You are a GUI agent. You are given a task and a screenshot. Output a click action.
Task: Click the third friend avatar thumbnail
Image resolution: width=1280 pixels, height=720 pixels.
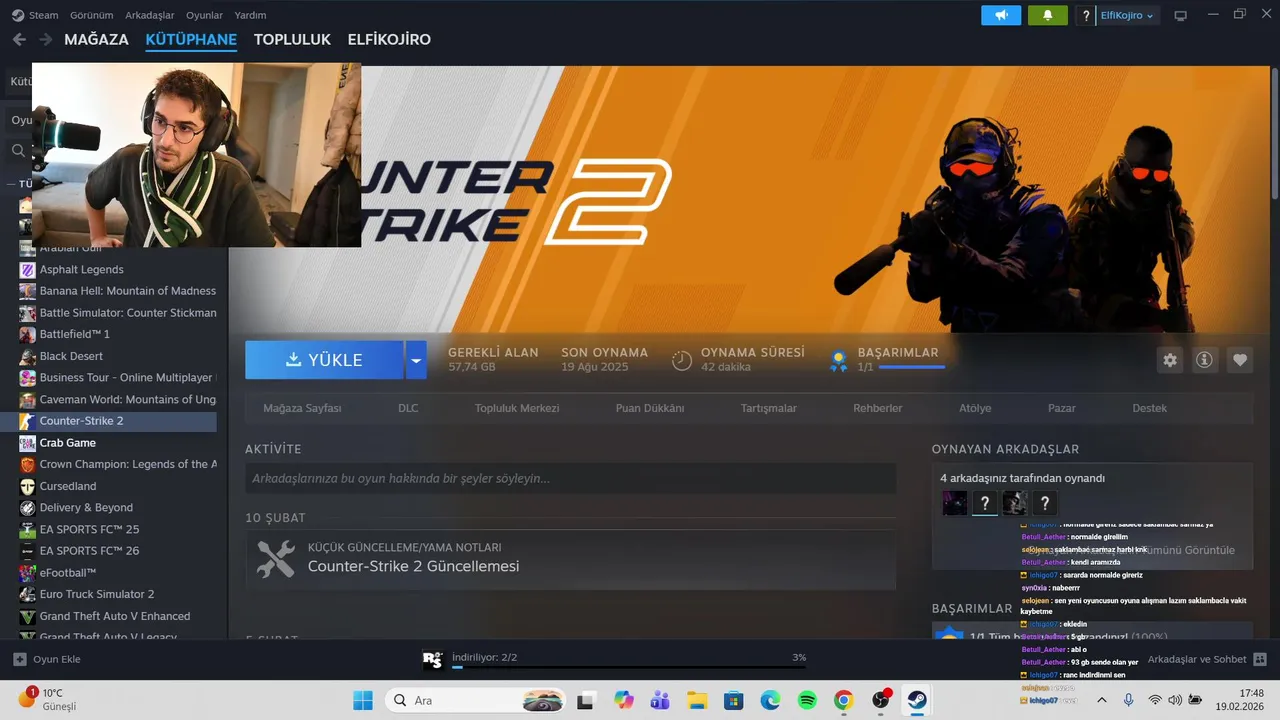1015,503
